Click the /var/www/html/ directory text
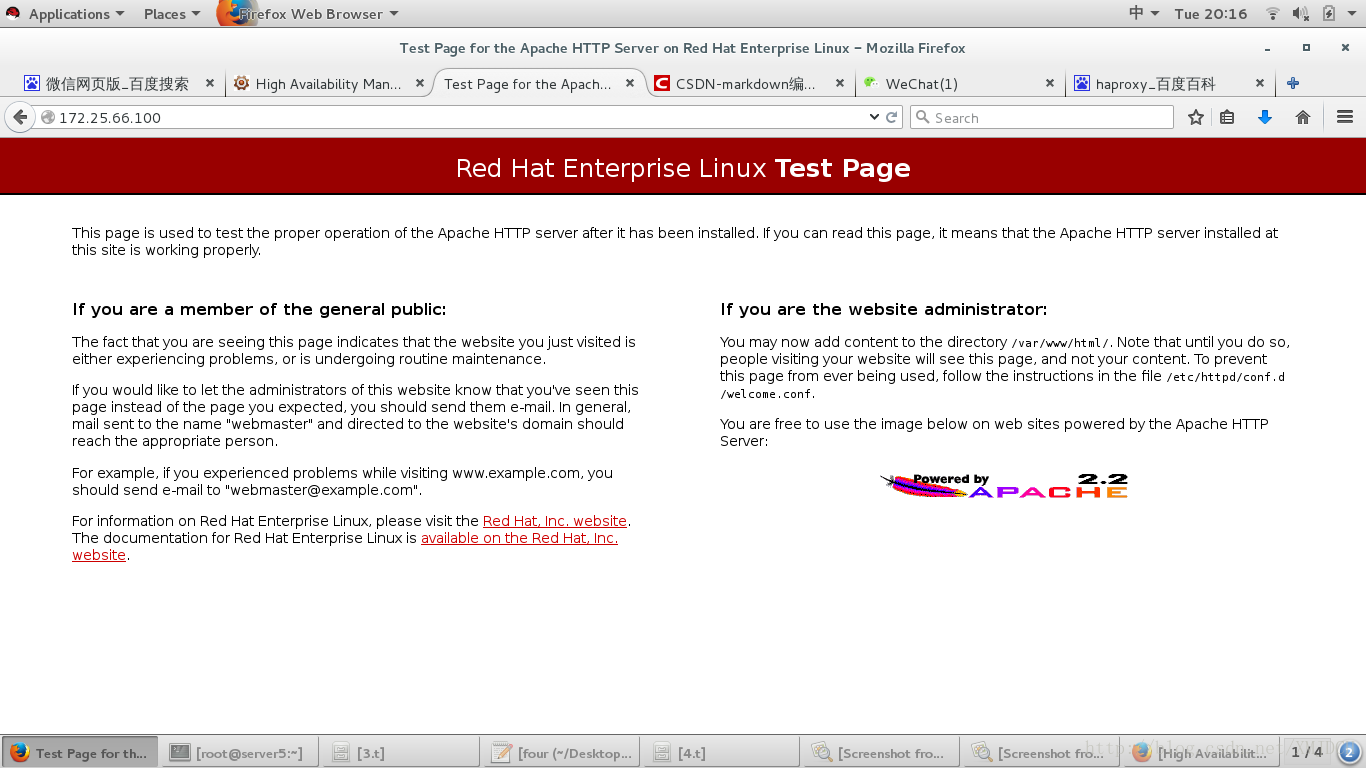The height and width of the screenshot is (768, 1366). tap(1060, 343)
